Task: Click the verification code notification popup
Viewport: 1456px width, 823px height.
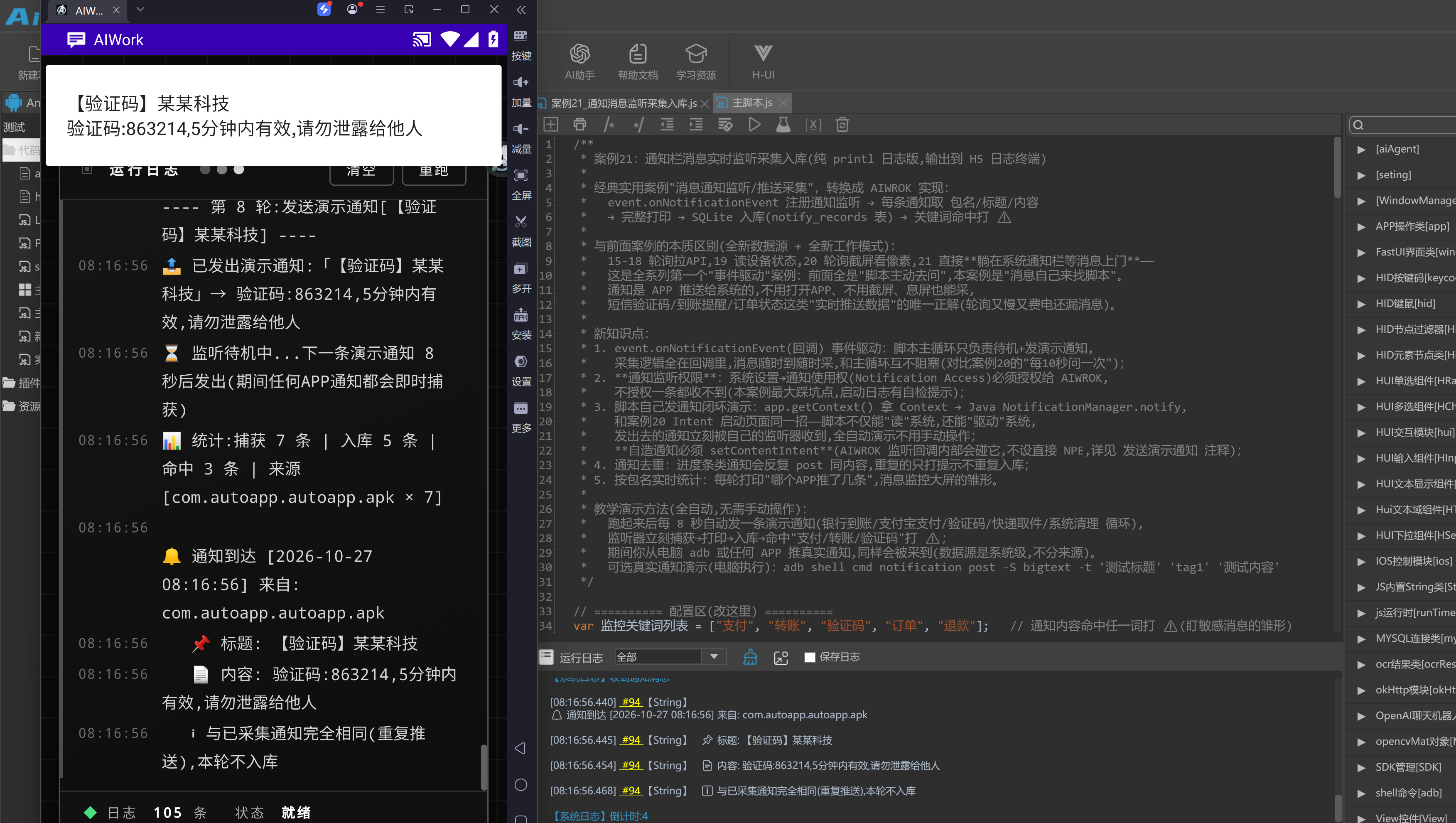Action: pyautogui.click(x=274, y=115)
